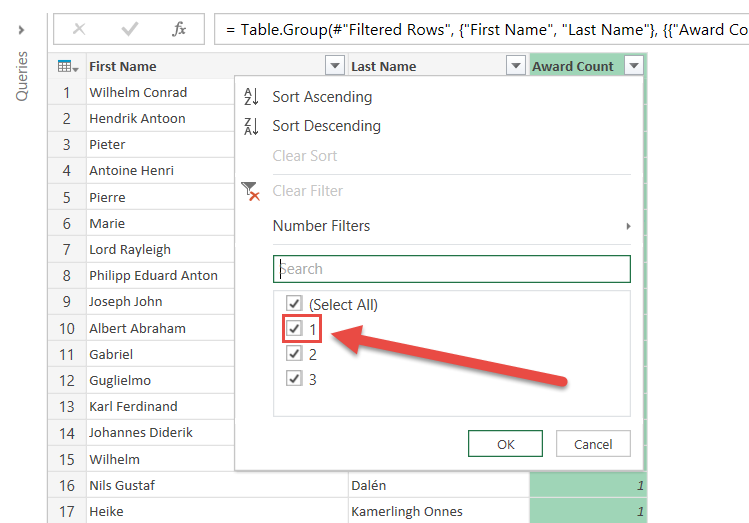Viewport: 749px width, 523px height.
Task: Open the Last Name column filter dropdown
Action: pyautogui.click(x=515, y=67)
